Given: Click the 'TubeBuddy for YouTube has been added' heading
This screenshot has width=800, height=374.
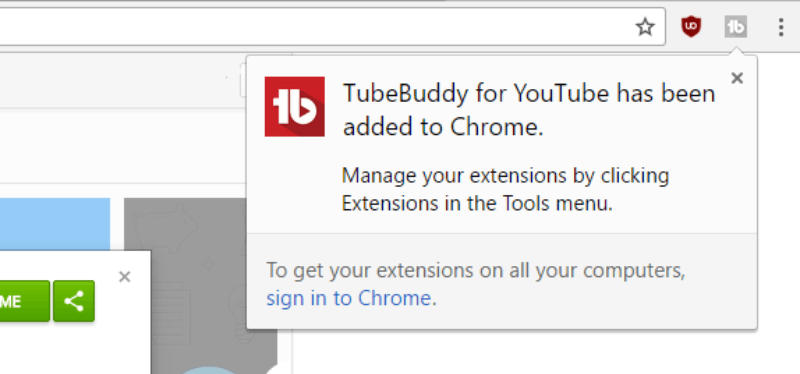Looking at the screenshot, I should coord(529,110).
